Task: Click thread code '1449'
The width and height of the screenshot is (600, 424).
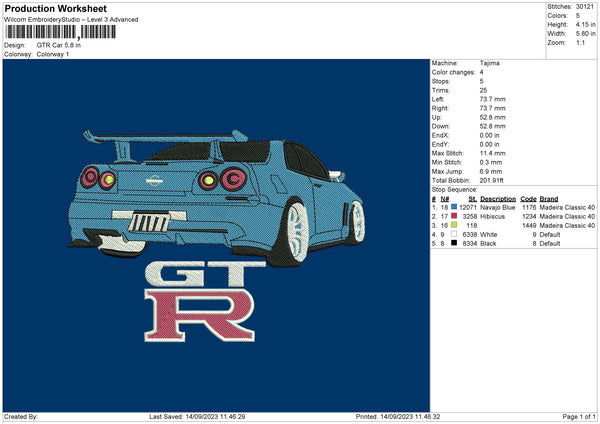Action: [x=529, y=225]
